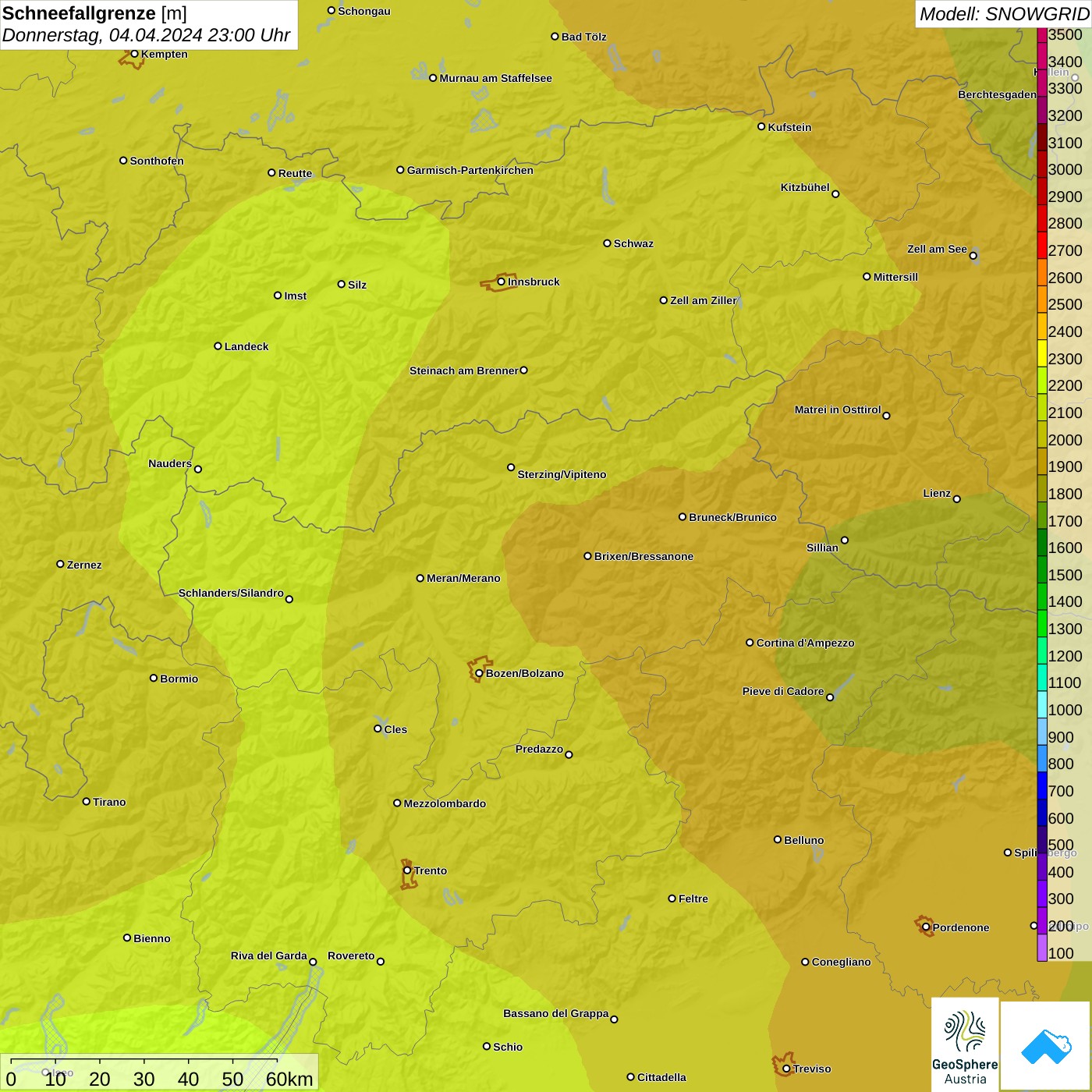Screen dimensions: 1092x1092
Task: Click the Meran/Merano label
Action: point(464,578)
